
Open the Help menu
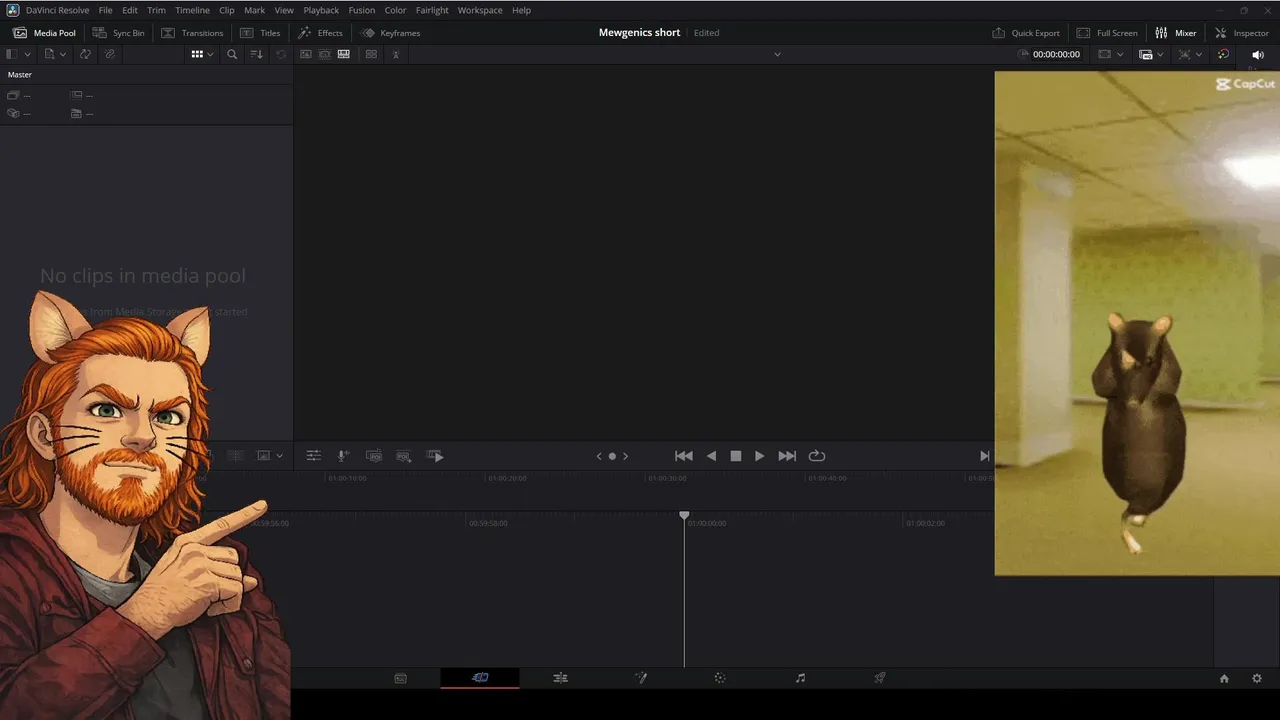pyautogui.click(x=521, y=10)
